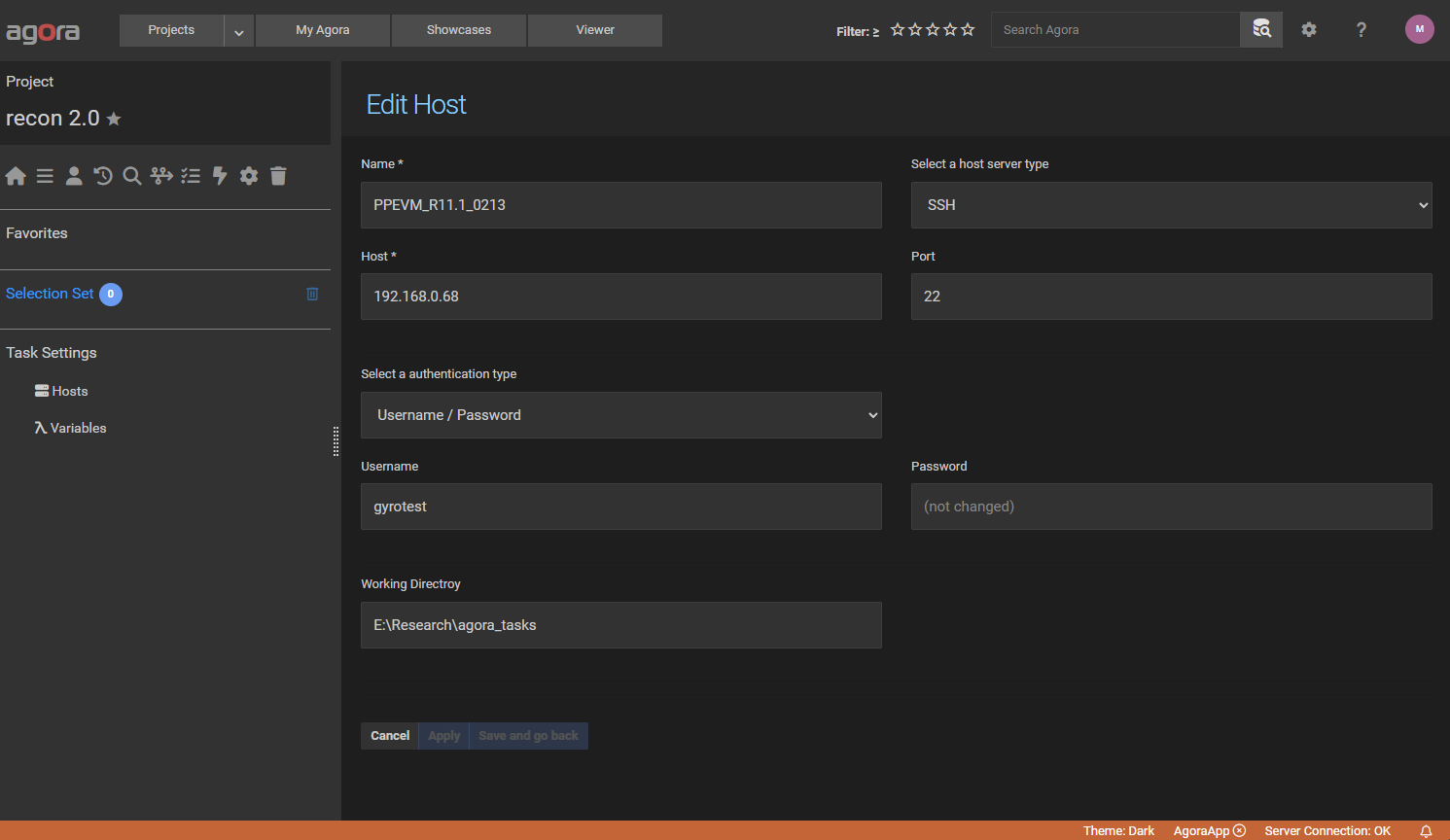Go to the project home icon
1450x840 pixels.
tap(16, 176)
